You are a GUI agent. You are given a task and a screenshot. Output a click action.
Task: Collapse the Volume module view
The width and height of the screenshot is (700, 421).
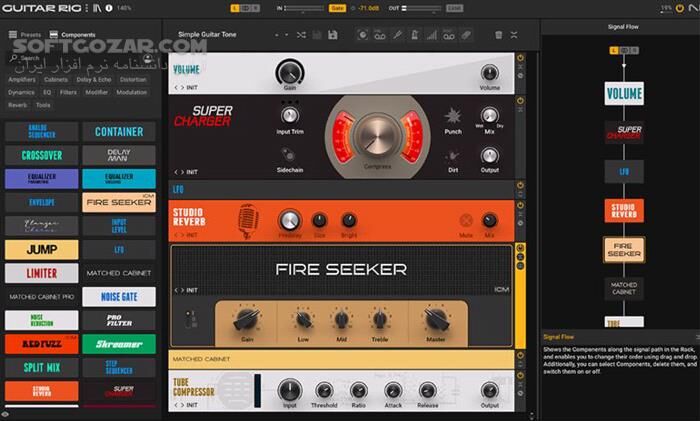pyautogui.click(x=520, y=67)
